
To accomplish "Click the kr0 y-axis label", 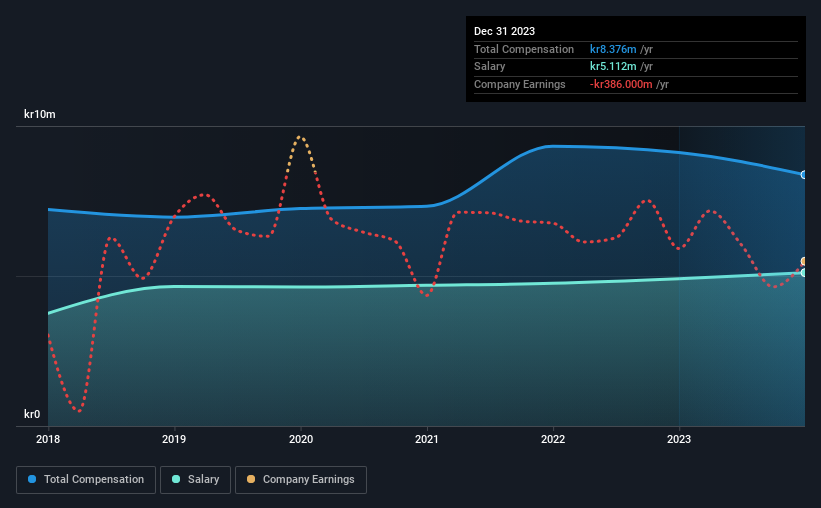I will pyautogui.click(x=32, y=414).
